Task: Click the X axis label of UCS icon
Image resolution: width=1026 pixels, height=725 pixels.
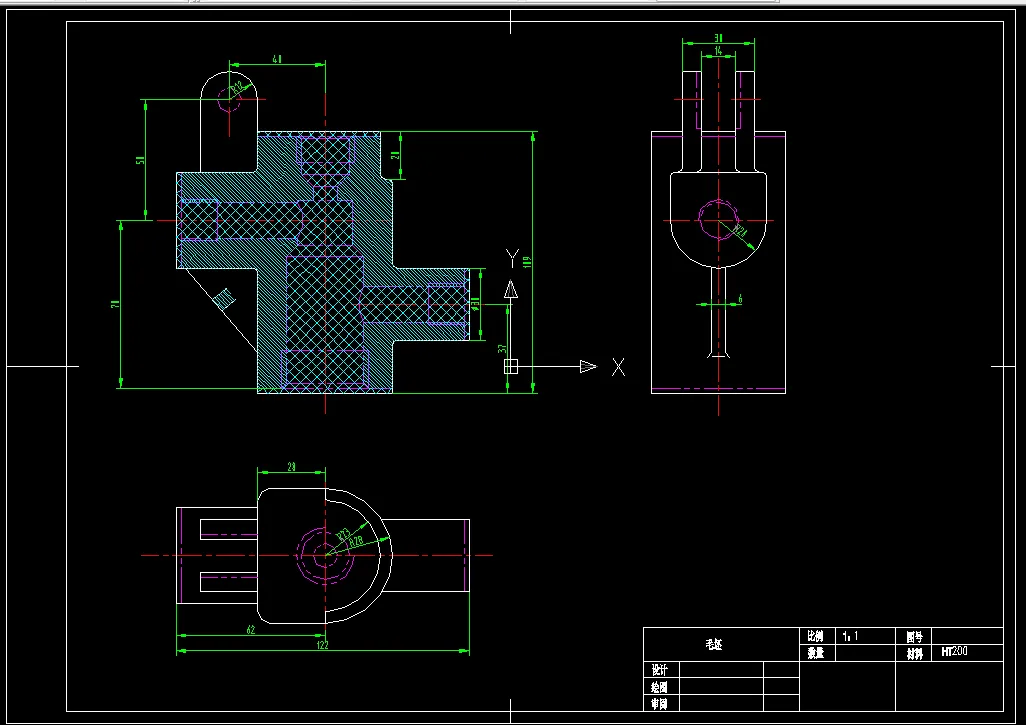Action: click(x=618, y=367)
